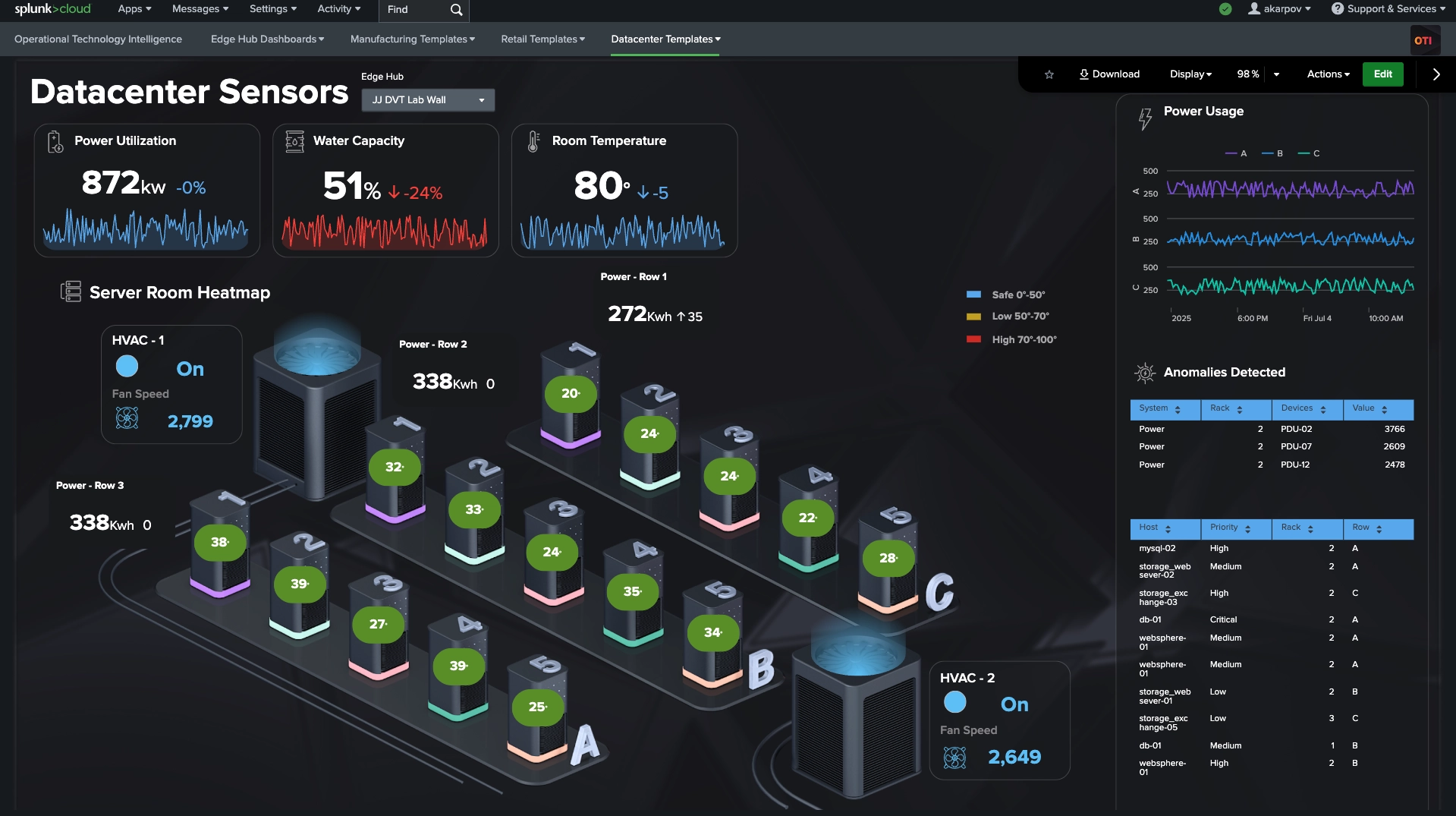
Task: Click the akarpov user profile icon
Action: pos(1254,8)
